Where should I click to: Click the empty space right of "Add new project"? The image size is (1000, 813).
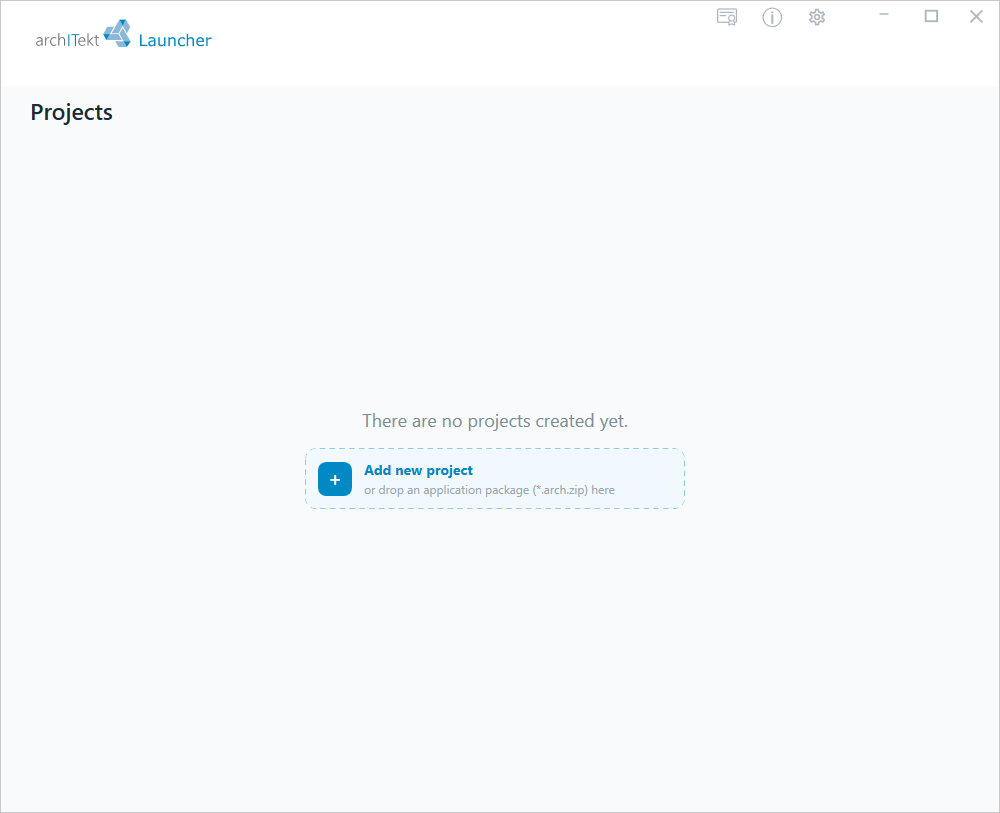[574, 471]
